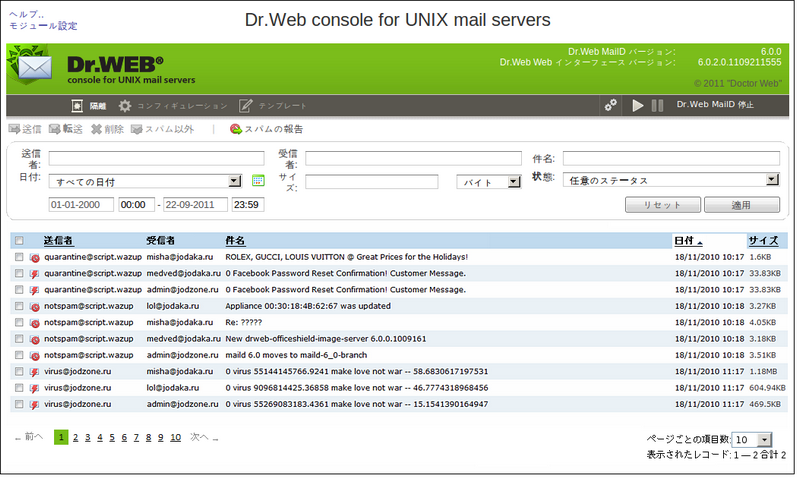Check the ROLEX, GUCCI message row checkbox
Viewport: 800px width, 479px height.
click(19, 257)
